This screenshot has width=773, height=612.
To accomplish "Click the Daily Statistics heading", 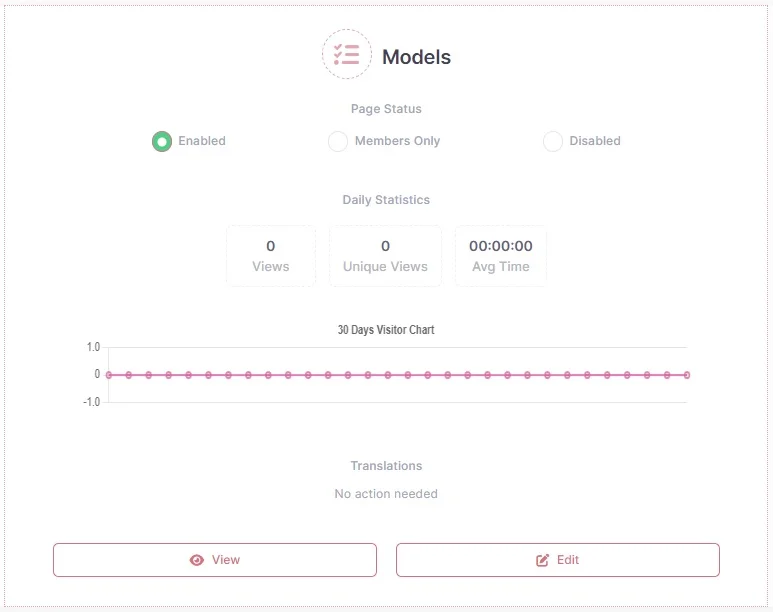I will point(386,200).
